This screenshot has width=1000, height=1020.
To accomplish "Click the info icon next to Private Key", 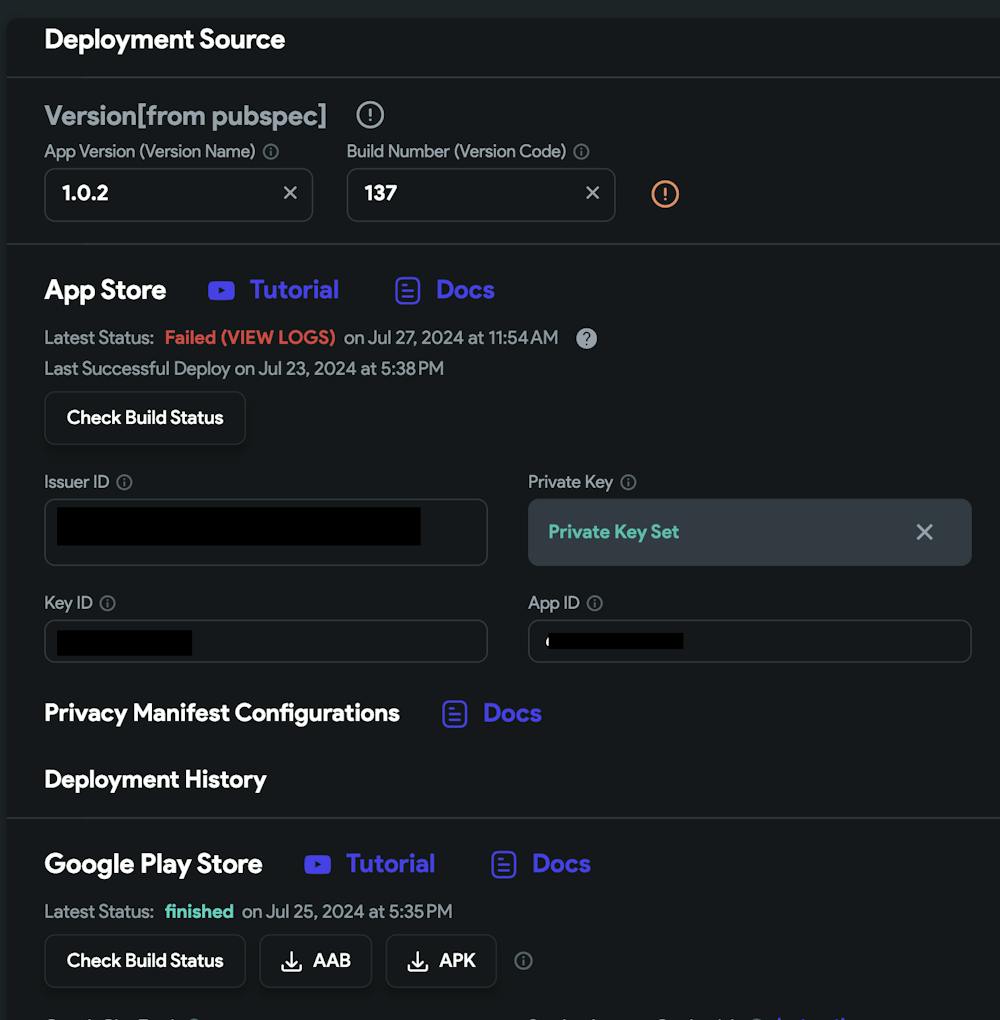I will tap(628, 482).
